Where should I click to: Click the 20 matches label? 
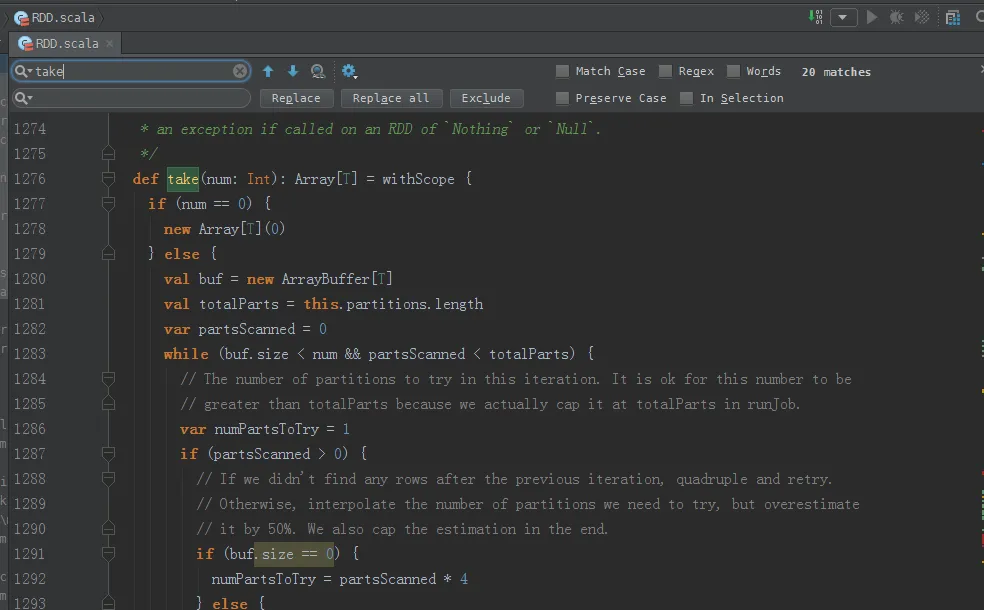coord(836,72)
